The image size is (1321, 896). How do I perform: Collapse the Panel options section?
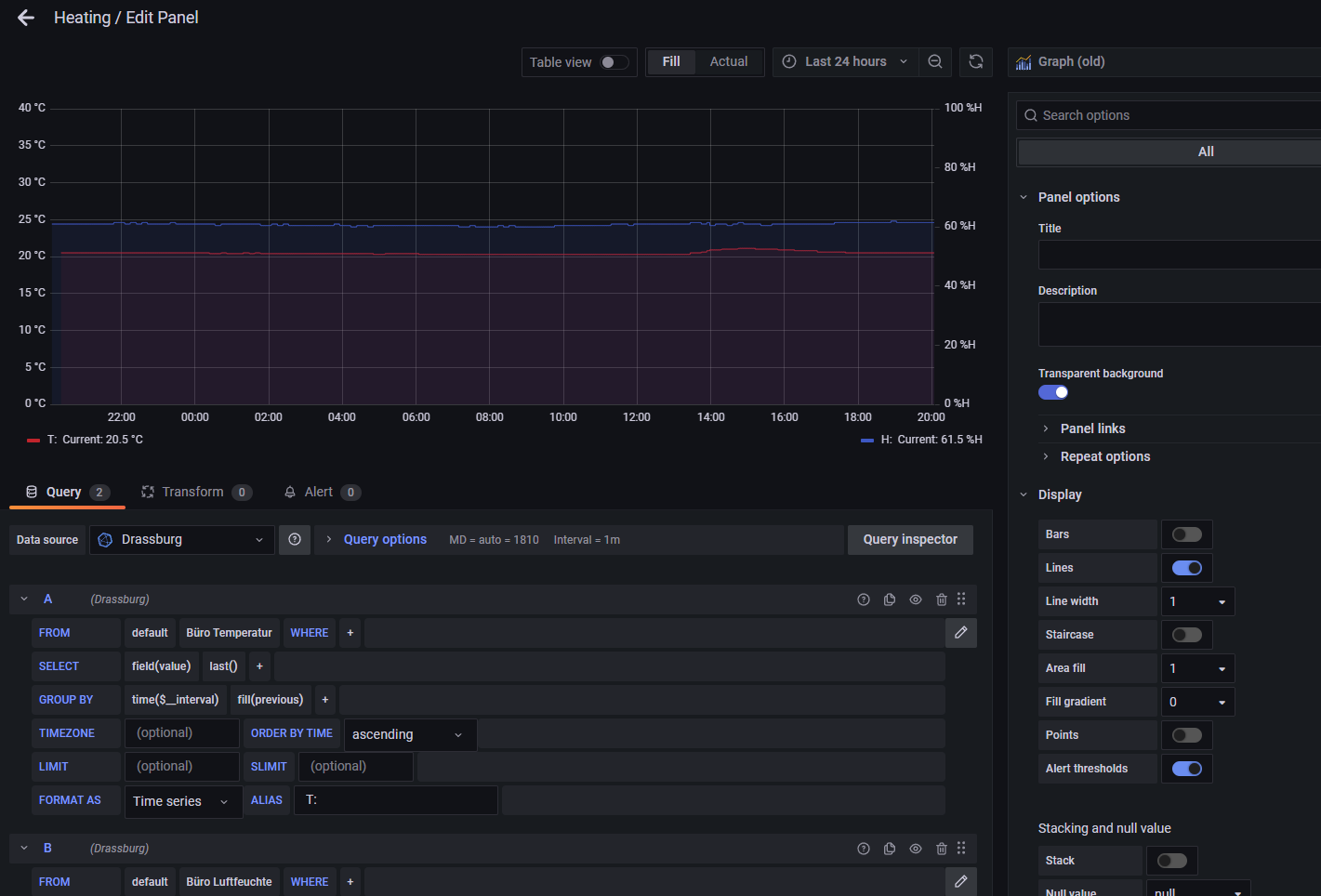click(x=1024, y=197)
